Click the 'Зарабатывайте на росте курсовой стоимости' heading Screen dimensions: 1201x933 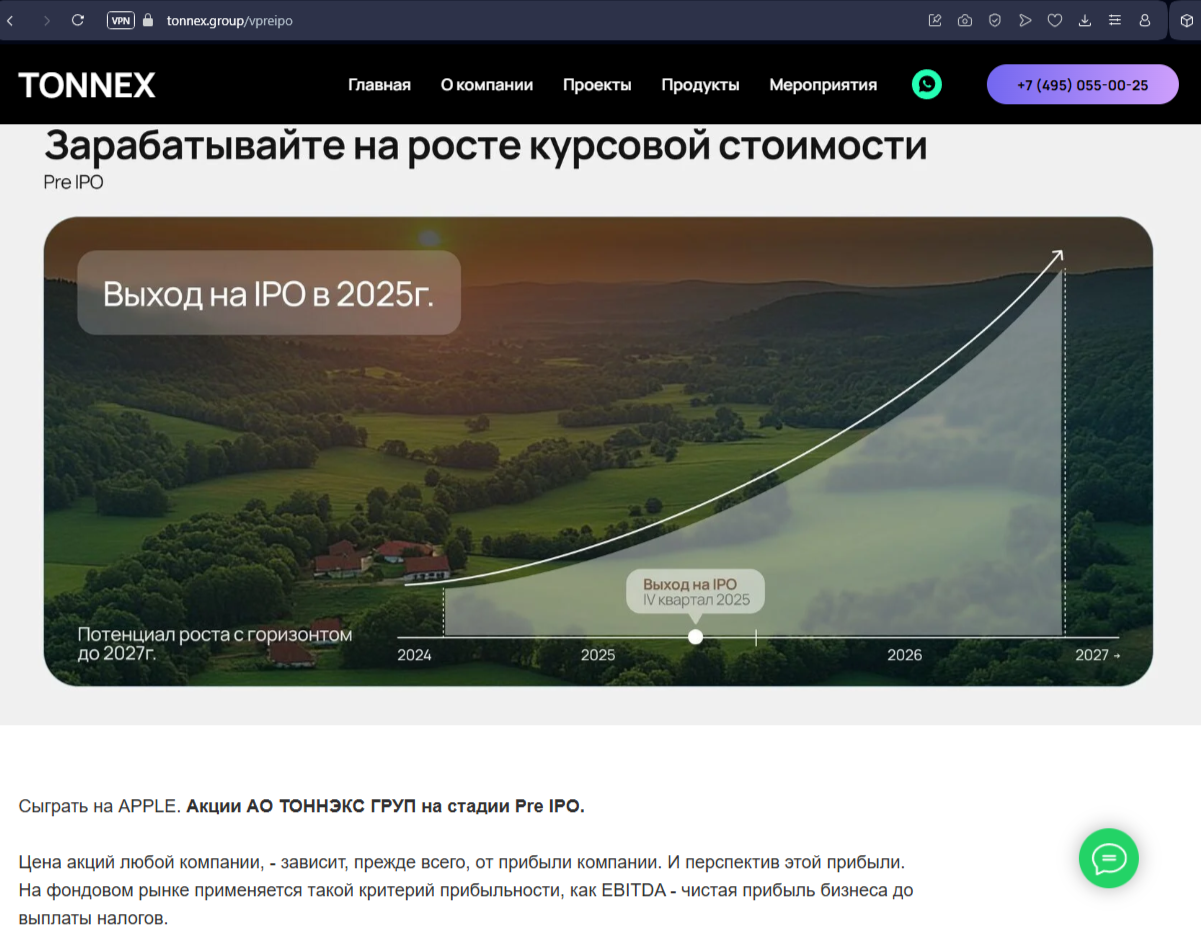click(x=486, y=146)
